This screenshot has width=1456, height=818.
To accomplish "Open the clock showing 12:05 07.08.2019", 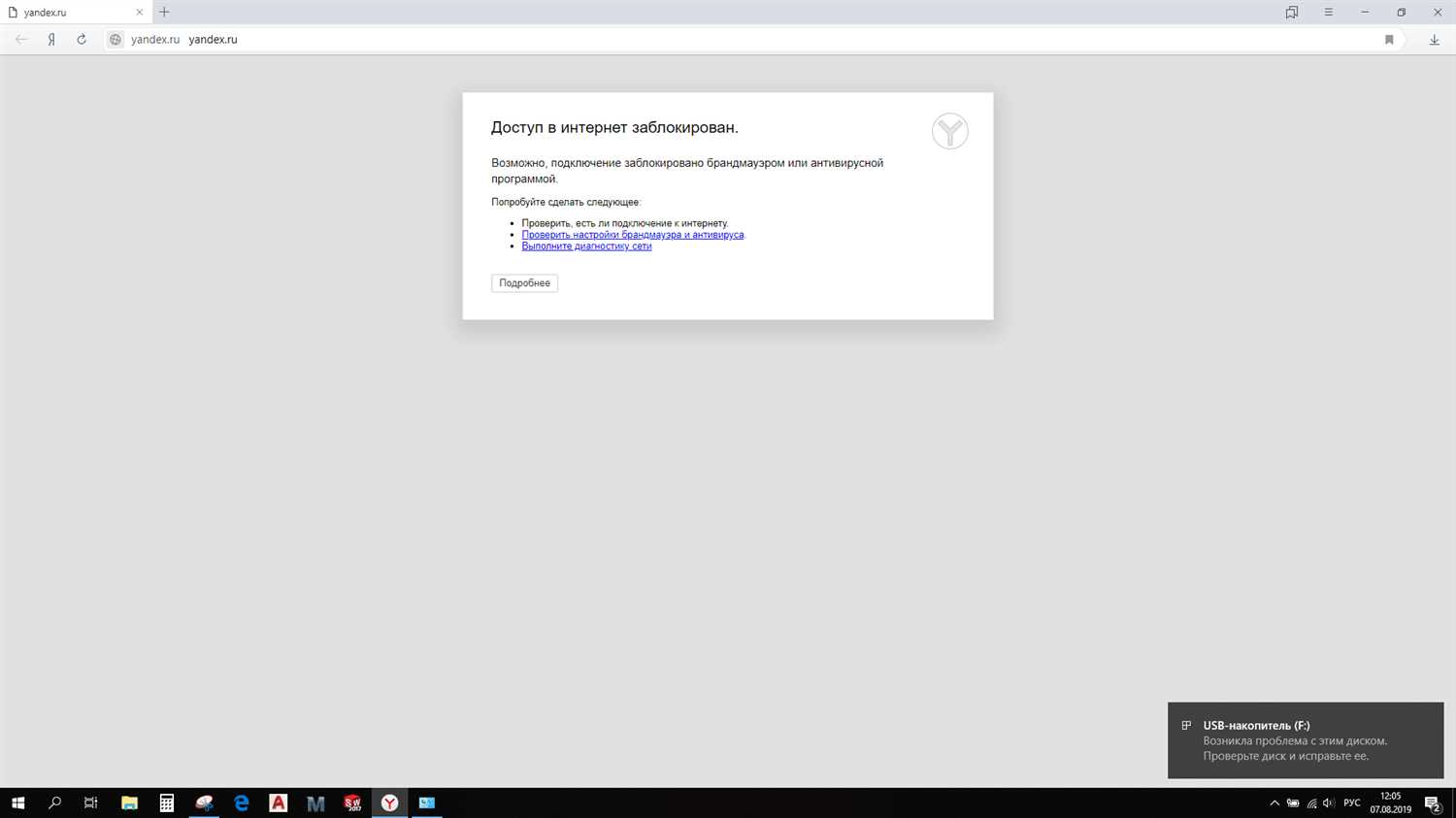I will pyautogui.click(x=1390, y=802).
